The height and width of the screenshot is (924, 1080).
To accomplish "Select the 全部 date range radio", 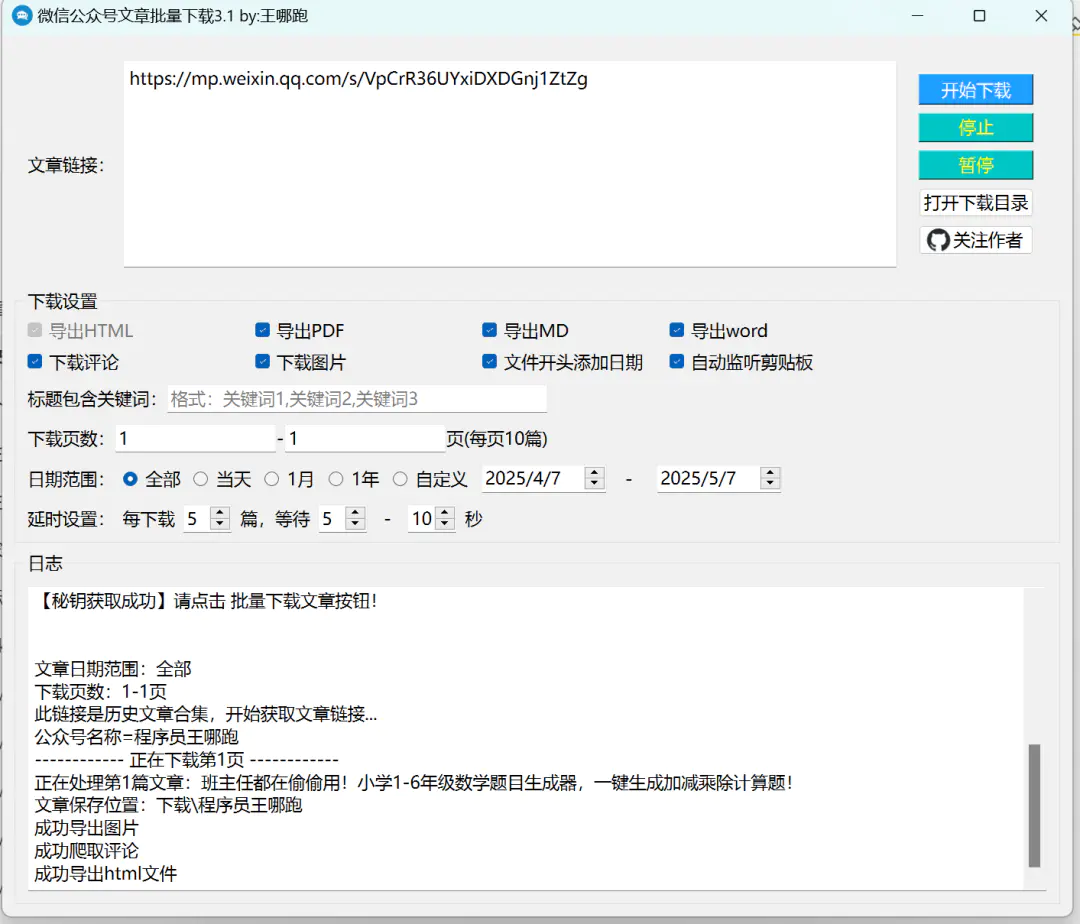I will point(130,479).
